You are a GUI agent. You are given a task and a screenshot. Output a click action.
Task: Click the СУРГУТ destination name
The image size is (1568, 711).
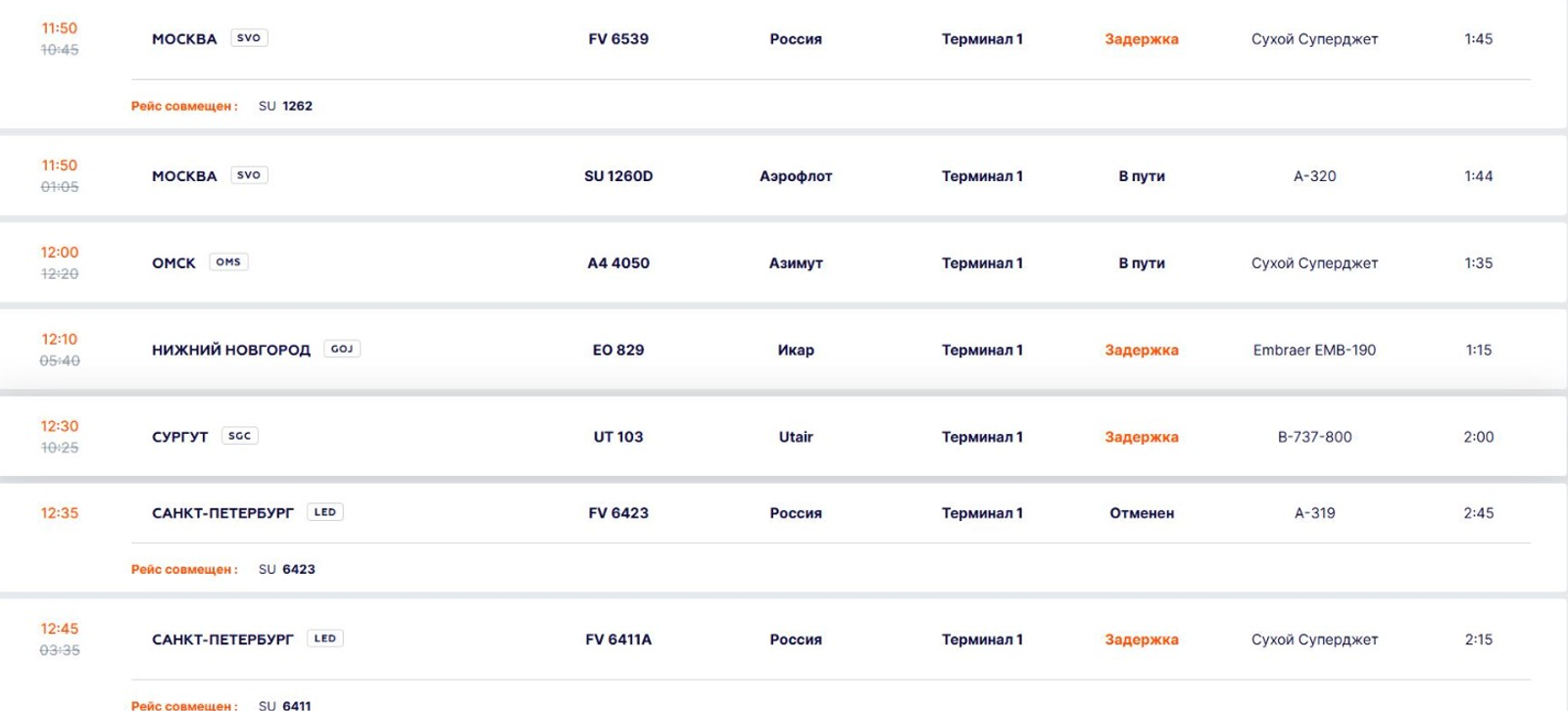pyautogui.click(x=180, y=437)
